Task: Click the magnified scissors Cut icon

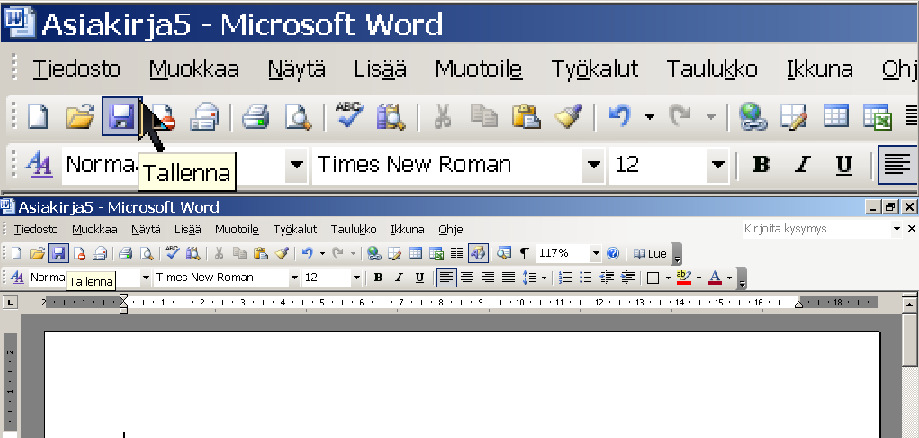Action: tap(443, 116)
